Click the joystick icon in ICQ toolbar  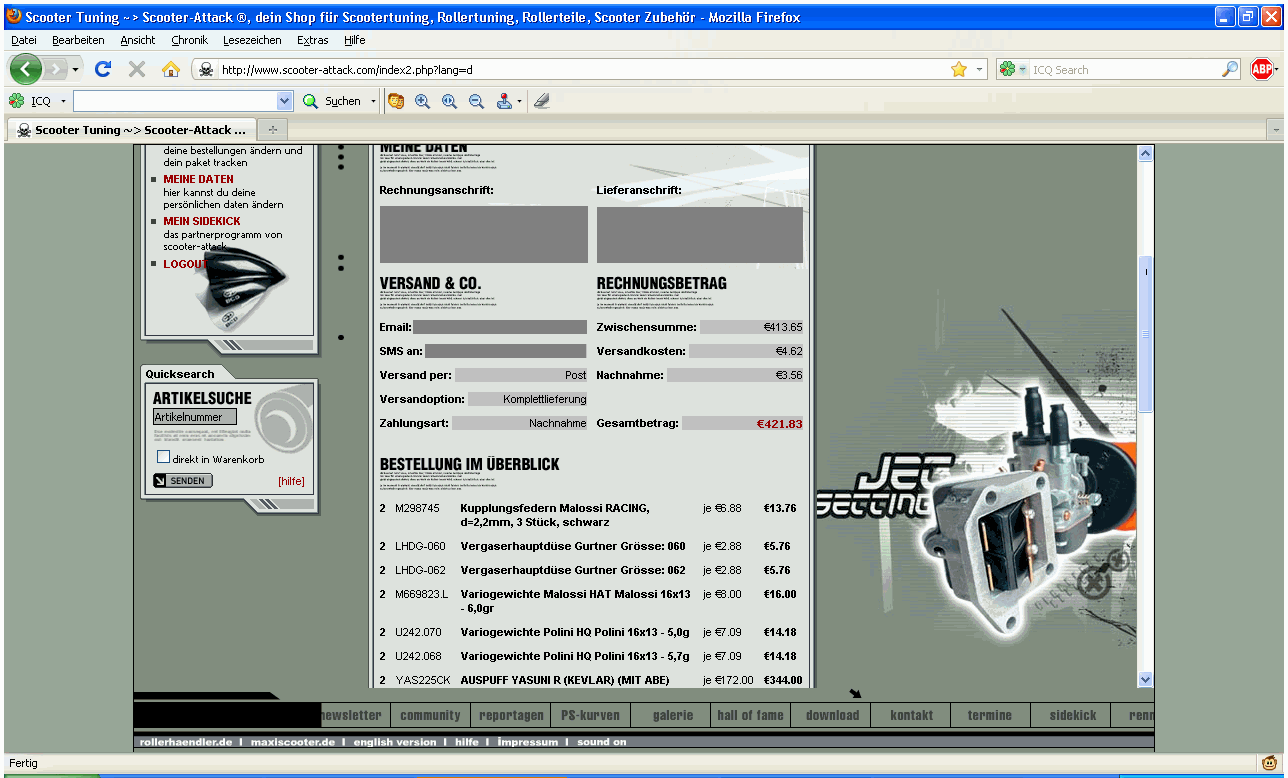click(x=504, y=101)
